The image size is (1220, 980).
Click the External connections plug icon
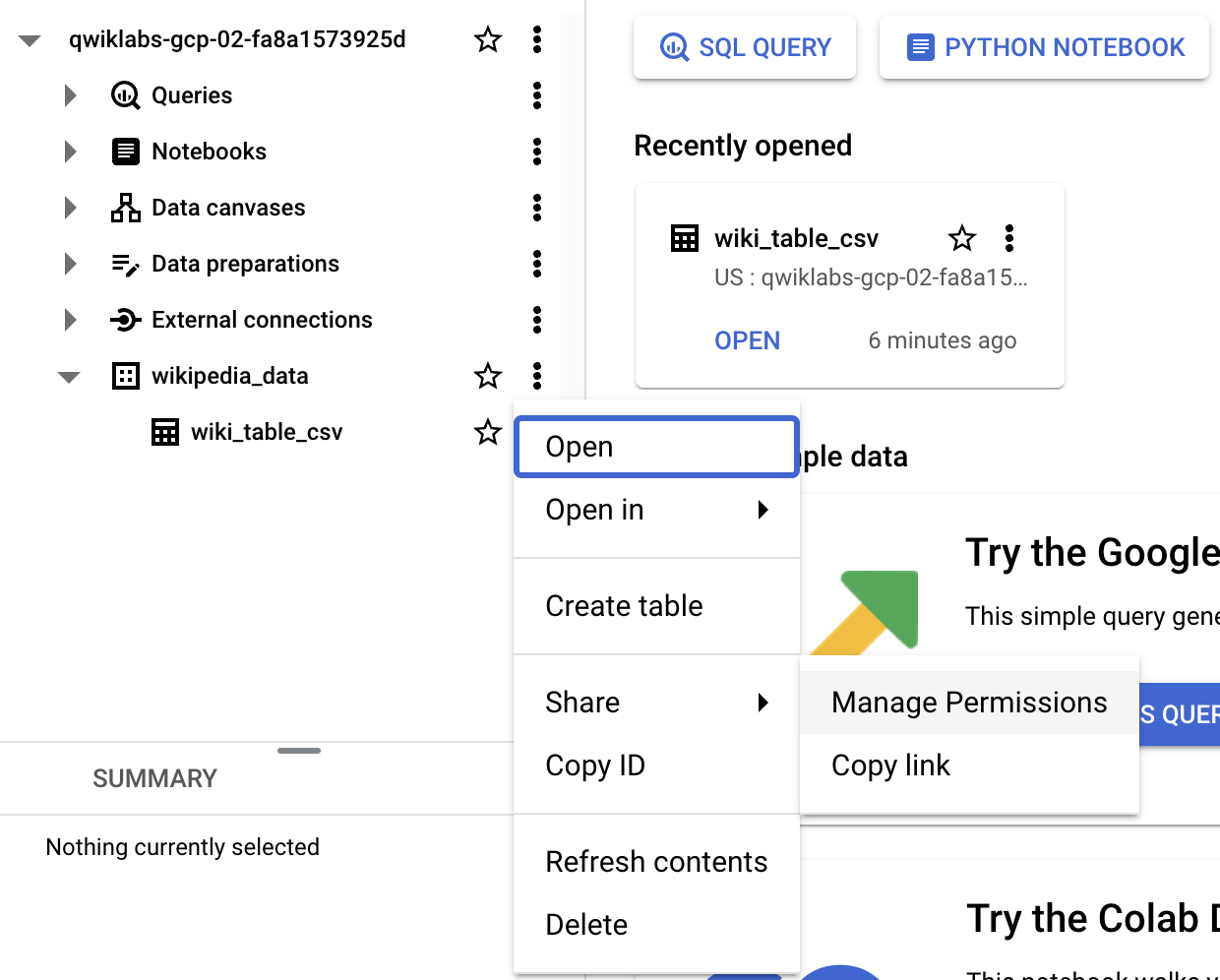point(125,320)
